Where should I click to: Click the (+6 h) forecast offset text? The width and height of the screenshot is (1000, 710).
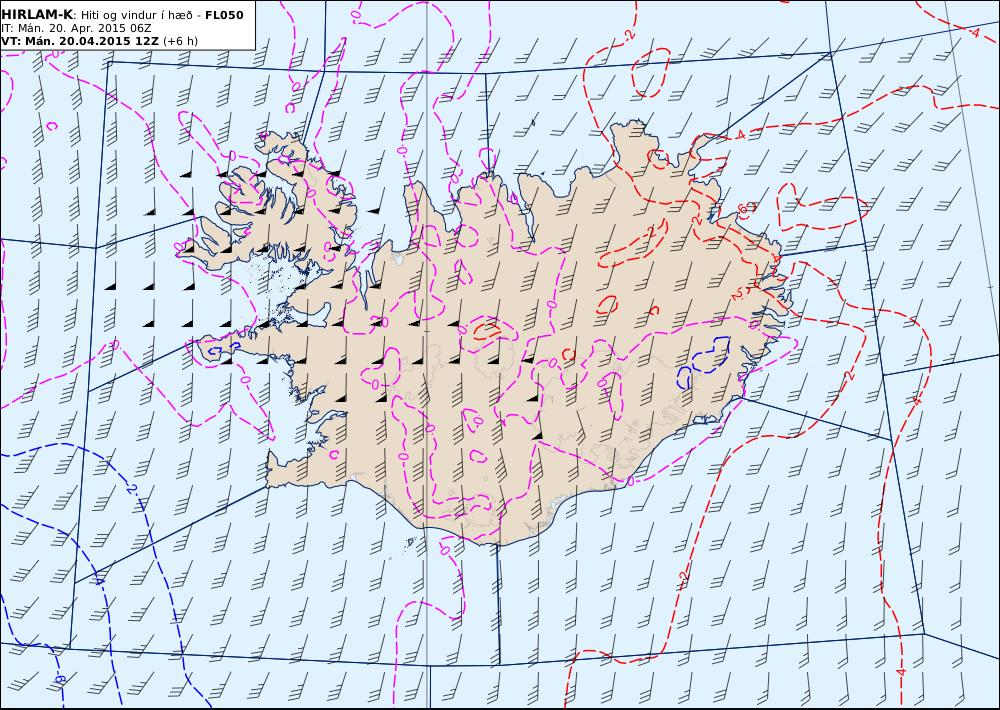180,41
